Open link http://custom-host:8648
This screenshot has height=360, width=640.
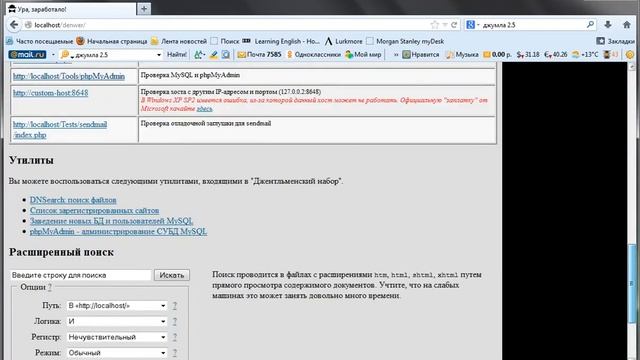51,93
